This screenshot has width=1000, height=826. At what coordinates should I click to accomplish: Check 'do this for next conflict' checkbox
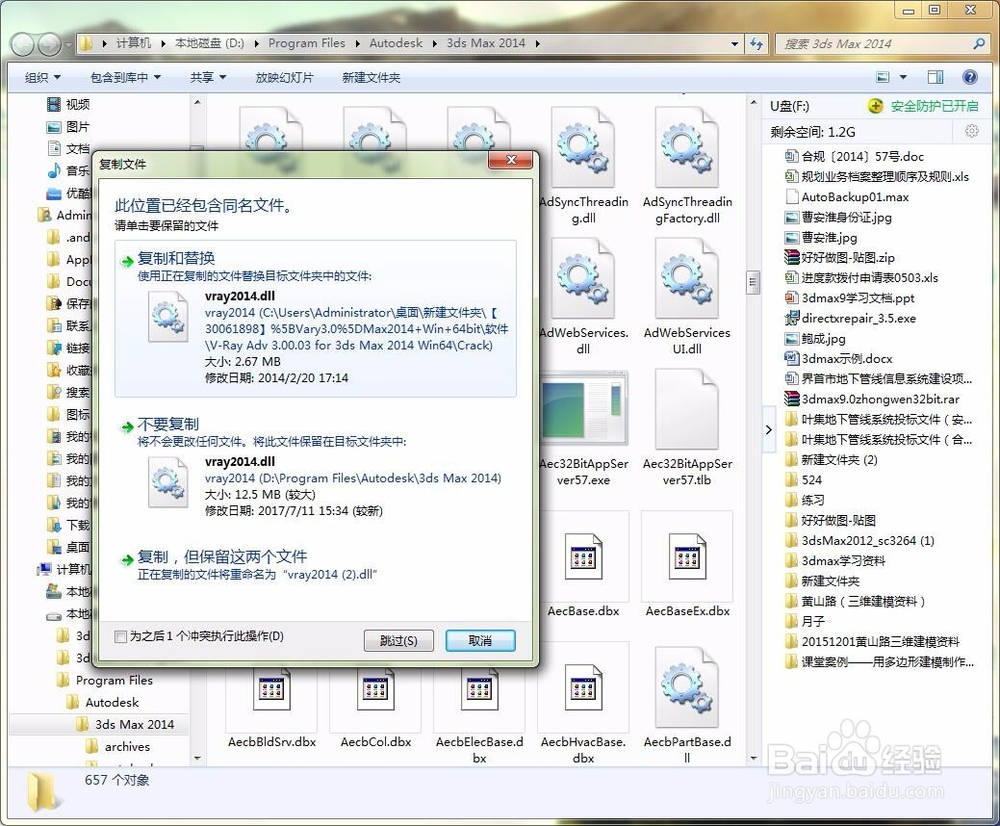tap(121, 637)
